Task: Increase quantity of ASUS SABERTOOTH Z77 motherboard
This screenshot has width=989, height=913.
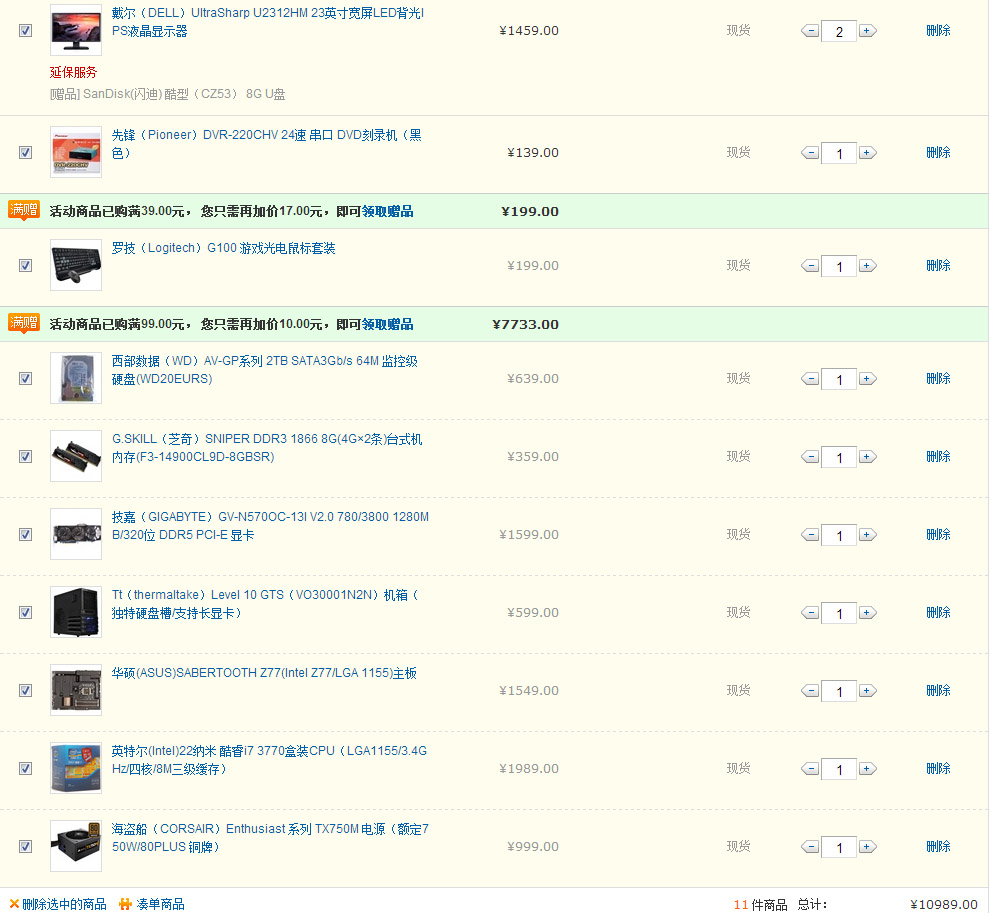Action: [x=868, y=690]
